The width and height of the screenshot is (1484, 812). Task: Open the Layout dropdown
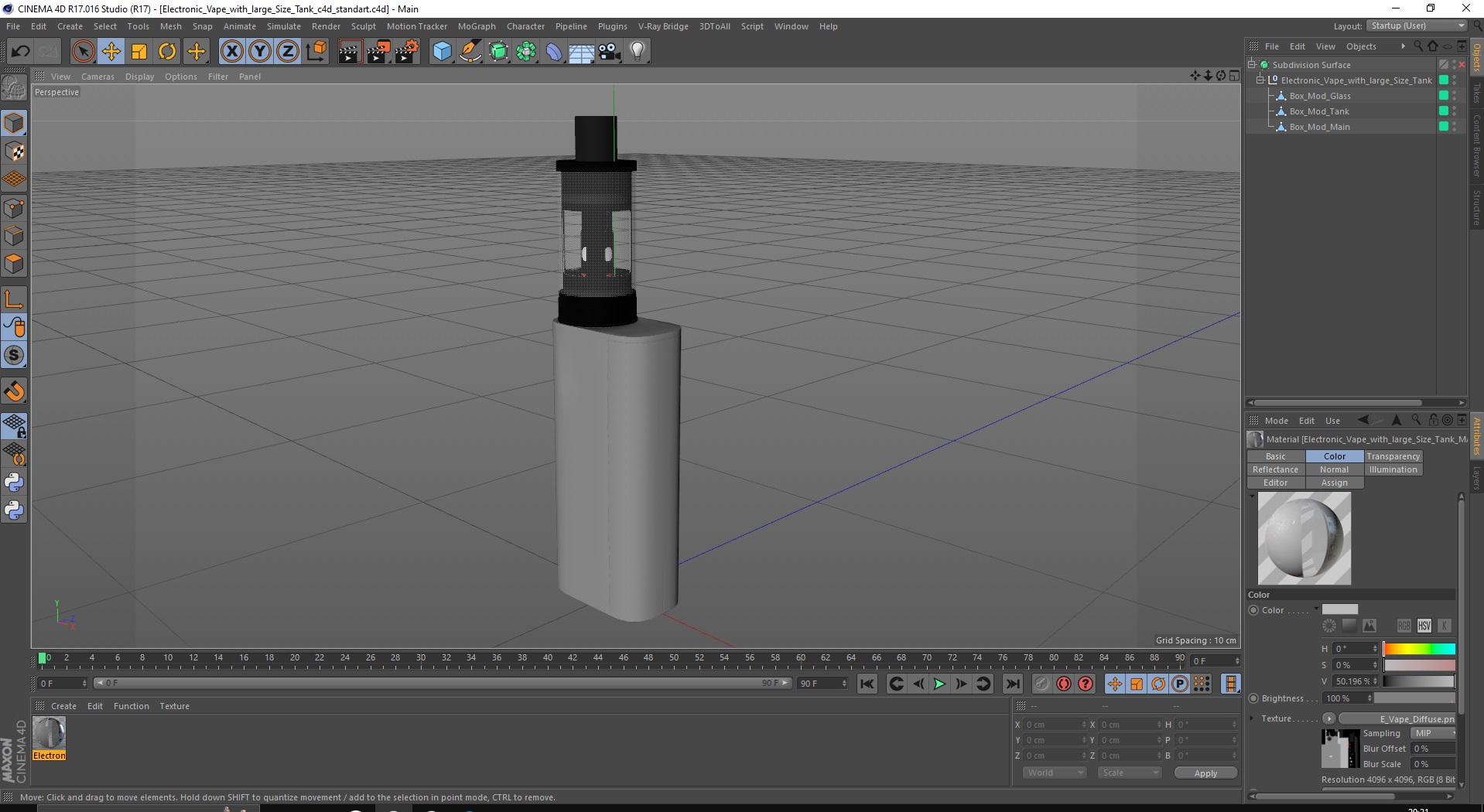click(1417, 26)
